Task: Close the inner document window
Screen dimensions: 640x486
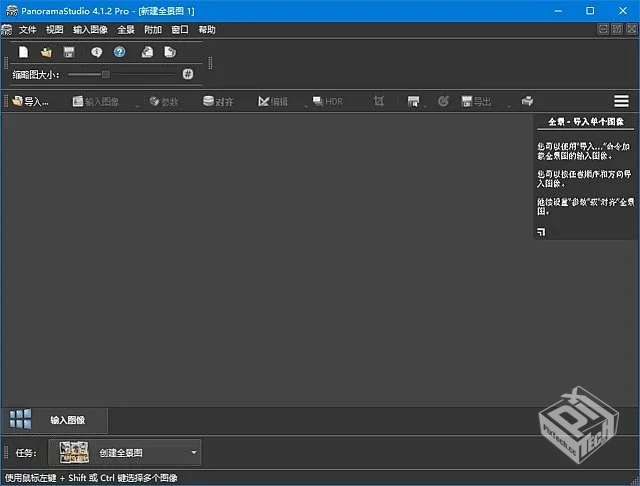Action: coord(631,29)
